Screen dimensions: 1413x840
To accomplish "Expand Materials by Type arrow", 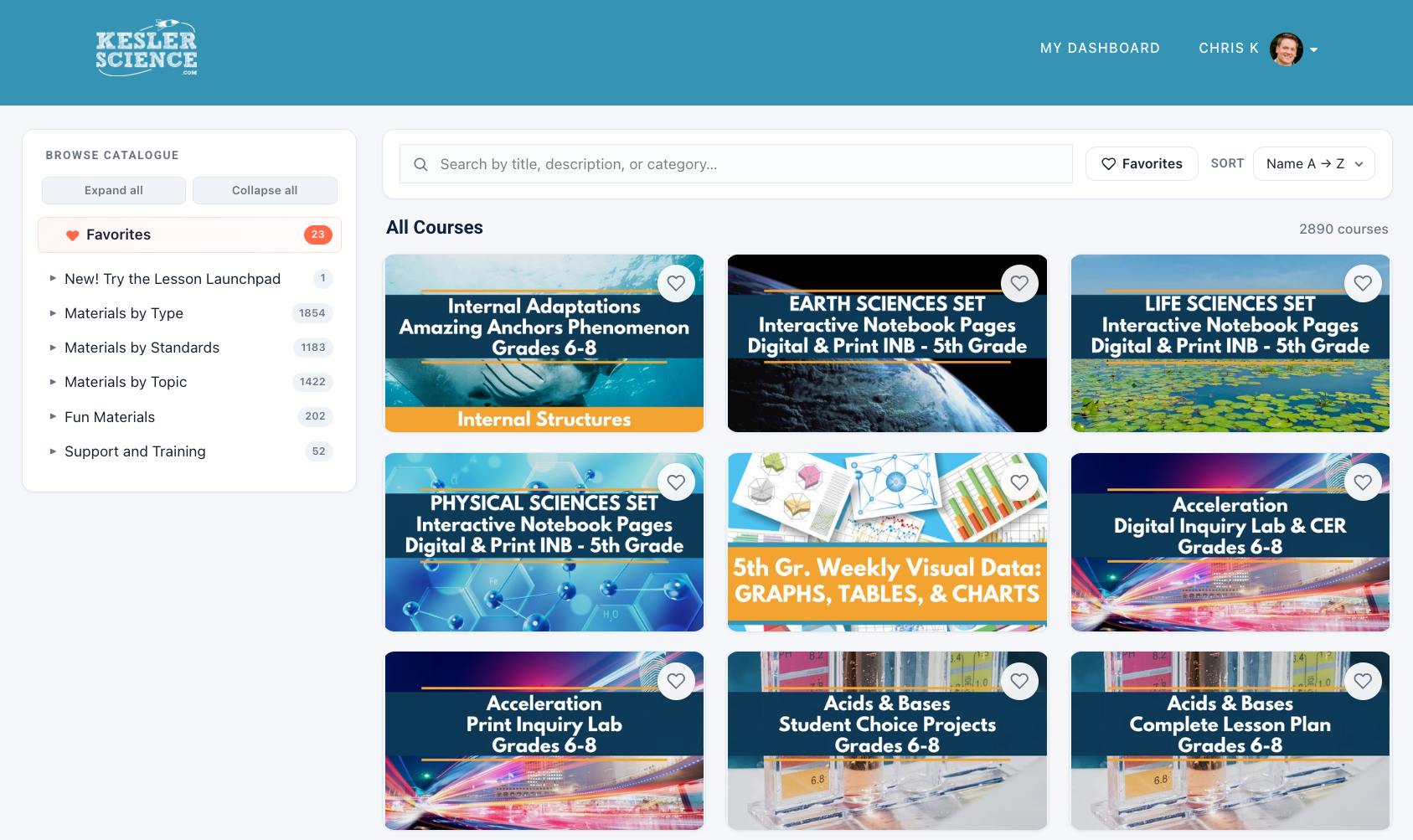I will pyautogui.click(x=53, y=313).
